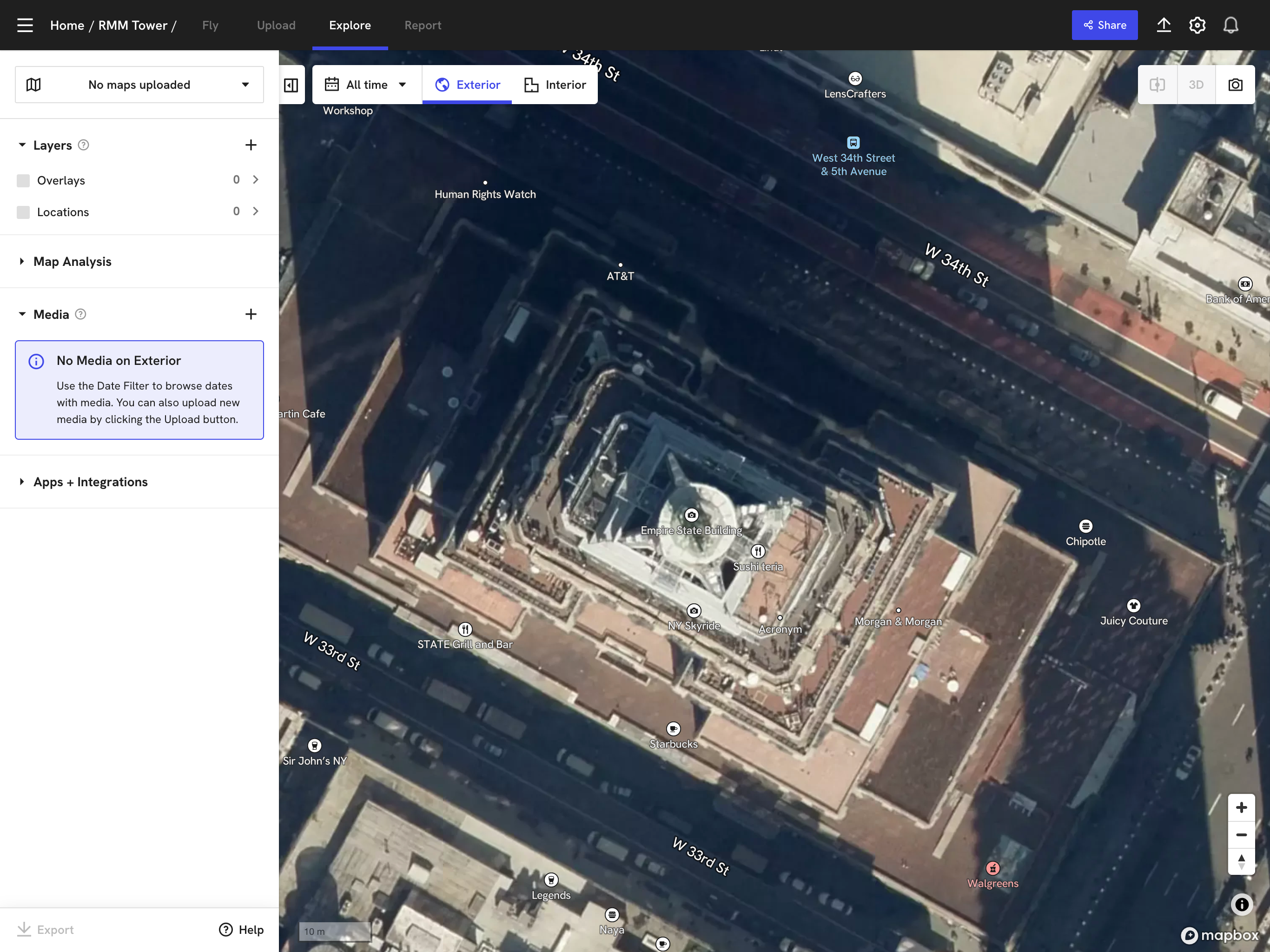Reset map orientation with the compass icon
Screen dimensions: 1270x952
(1242, 862)
